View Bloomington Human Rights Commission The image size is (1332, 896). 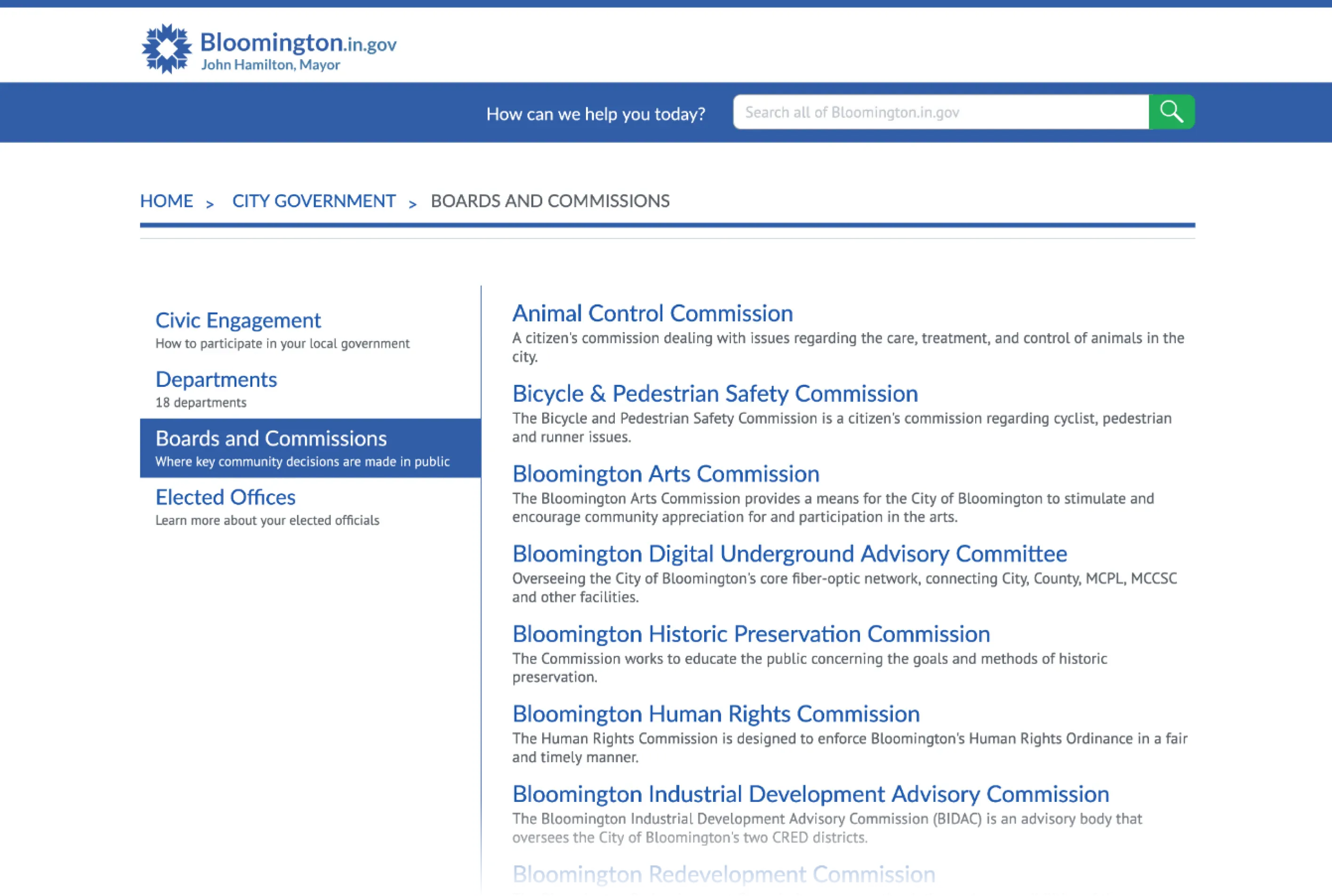pyautogui.click(x=715, y=714)
